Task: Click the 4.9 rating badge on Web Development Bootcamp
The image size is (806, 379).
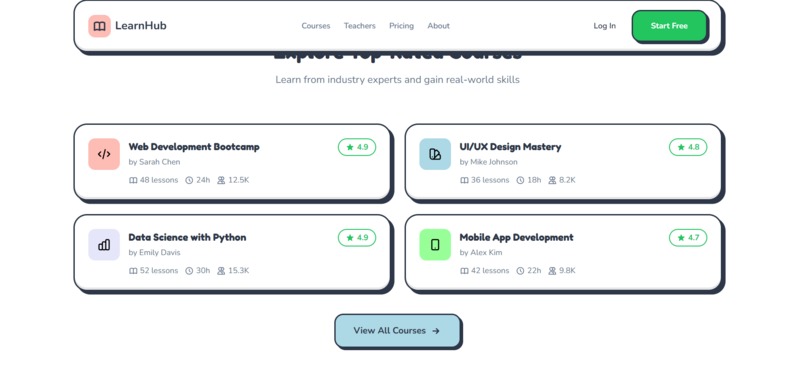Action: pyautogui.click(x=357, y=147)
